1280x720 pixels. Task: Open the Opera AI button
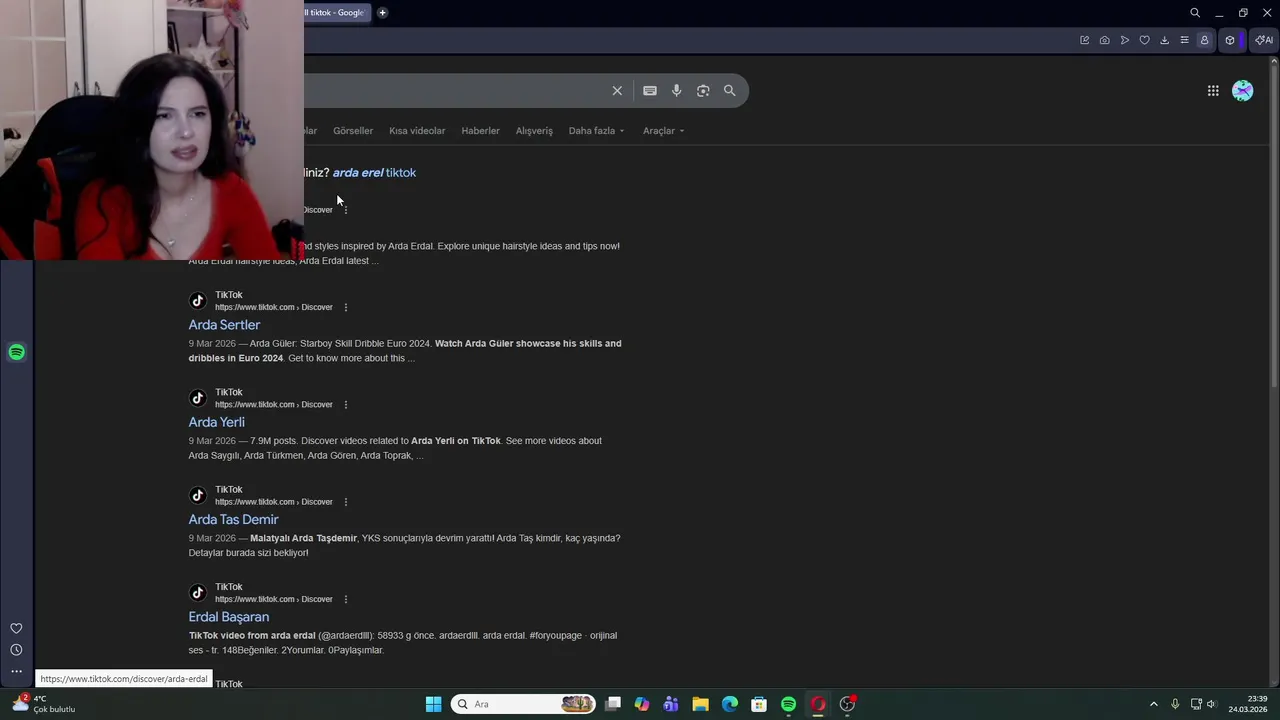(x=1264, y=40)
